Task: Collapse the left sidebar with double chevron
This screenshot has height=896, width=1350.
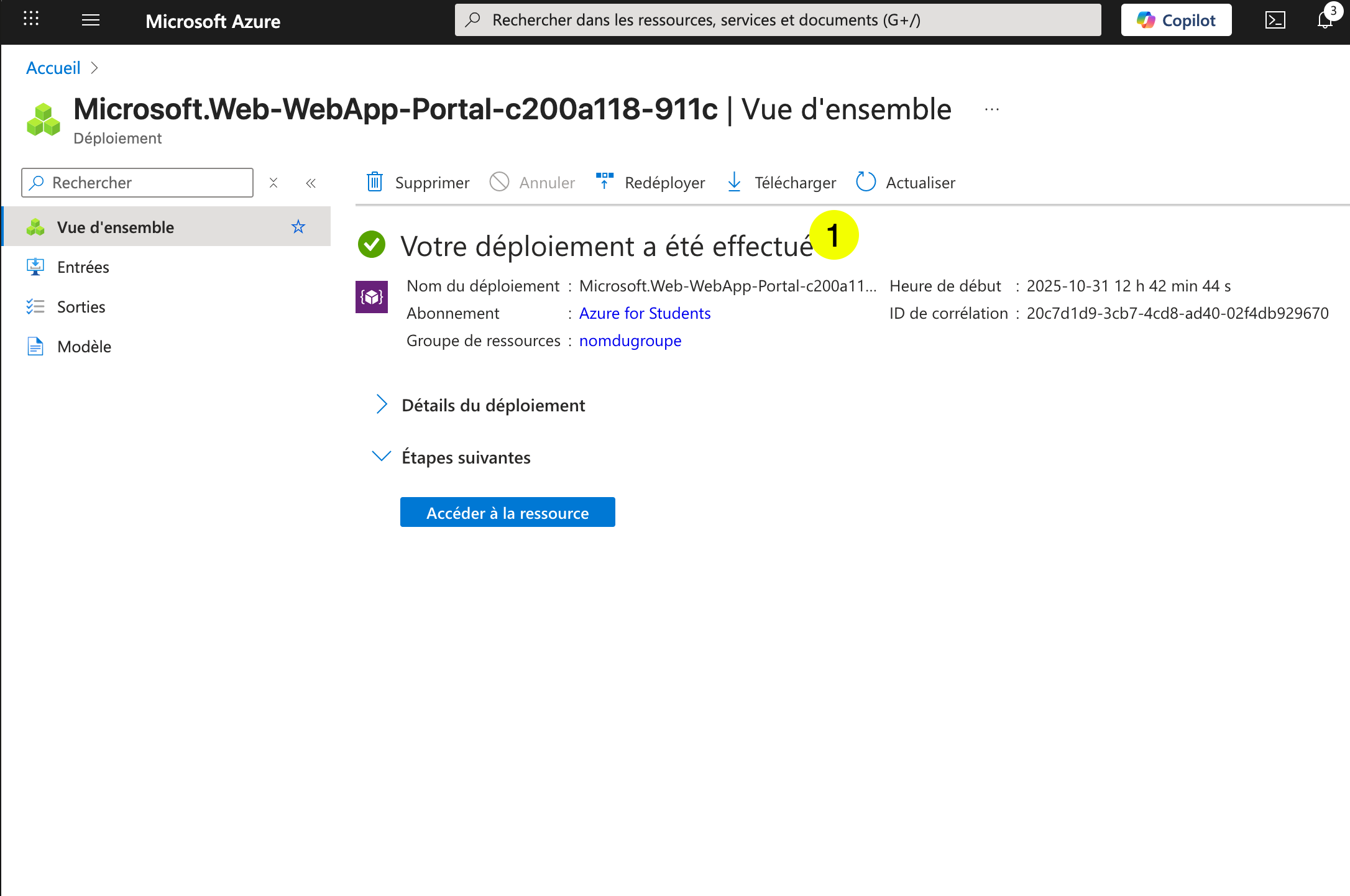Action: [311, 183]
